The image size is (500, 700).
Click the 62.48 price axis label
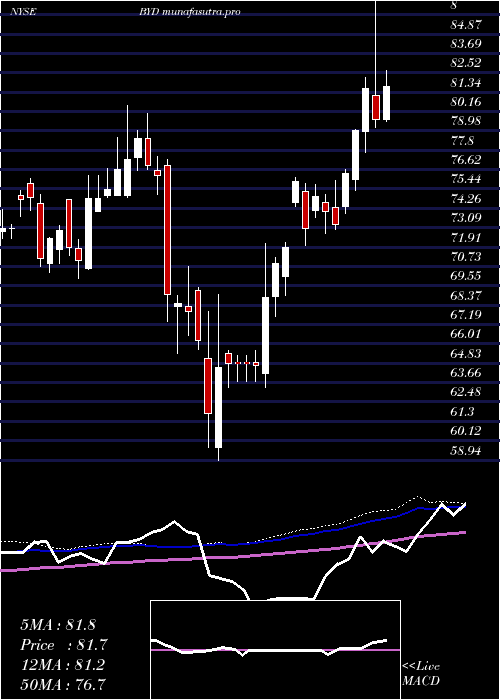pos(466,392)
